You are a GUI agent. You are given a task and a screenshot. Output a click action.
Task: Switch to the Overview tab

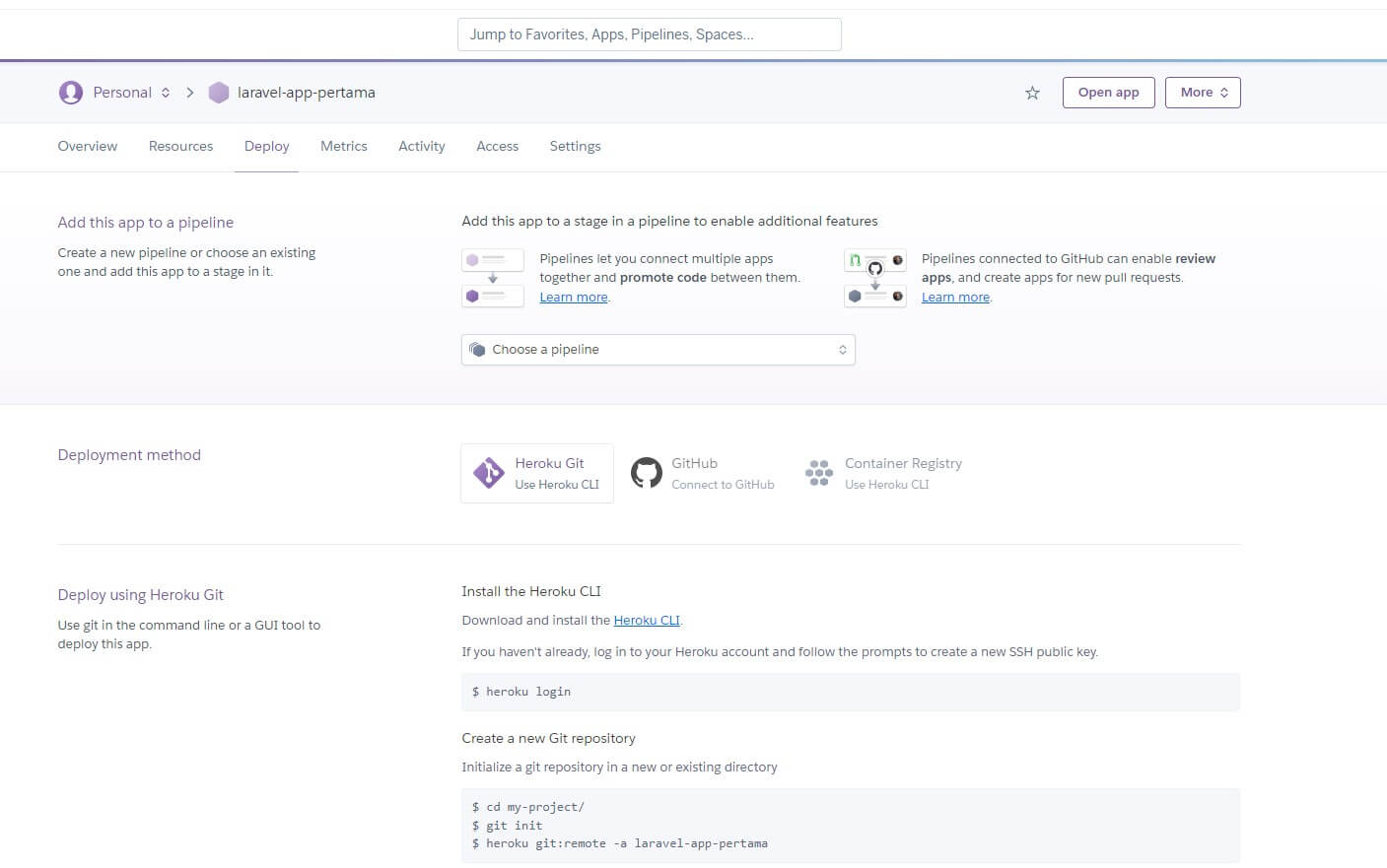click(88, 146)
